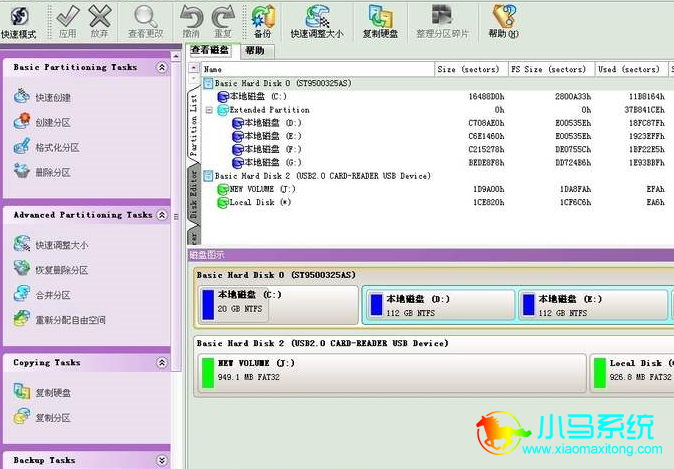Screen dimensions: 674x469
Task: Click partition list scroll up arrow
Action: [x=194, y=68]
